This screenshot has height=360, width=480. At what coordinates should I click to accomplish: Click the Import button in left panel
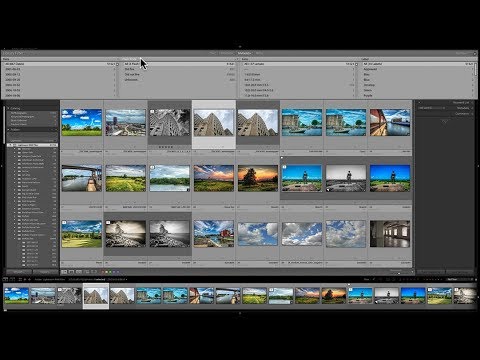coord(19,272)
